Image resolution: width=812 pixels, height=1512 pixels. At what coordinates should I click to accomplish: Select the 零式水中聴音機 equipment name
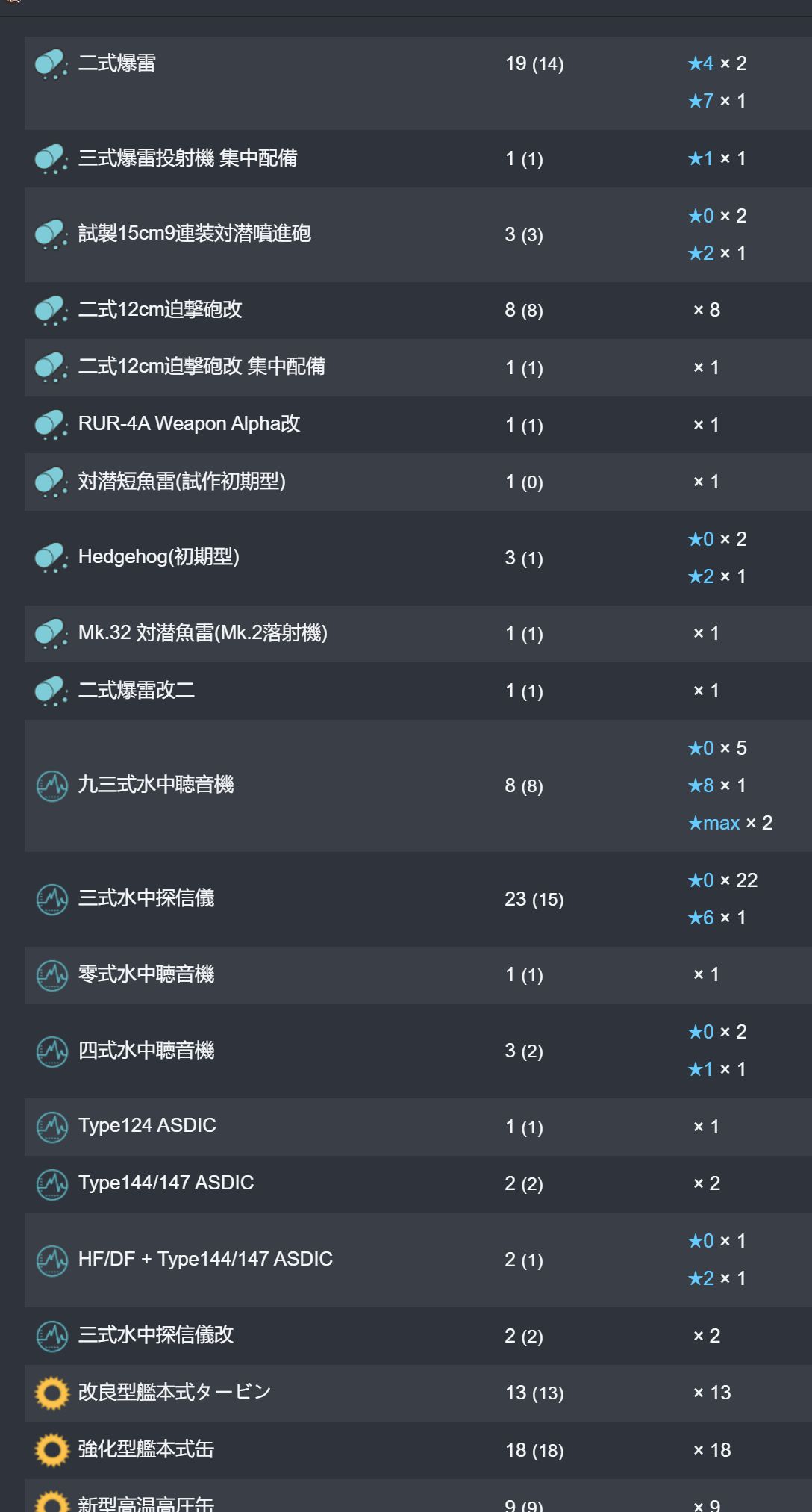(146, 974)
